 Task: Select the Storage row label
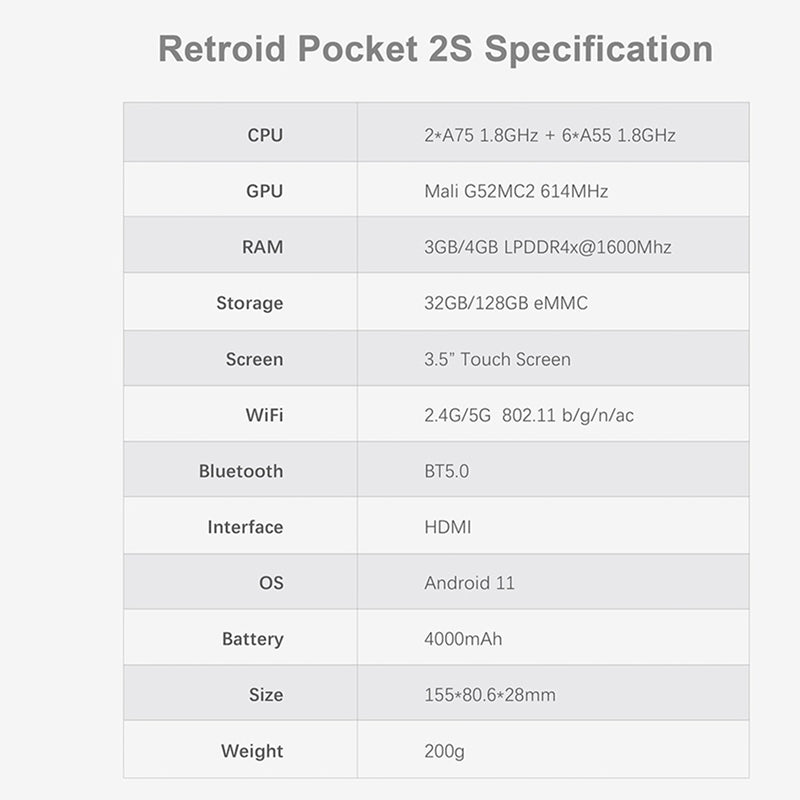249,303
